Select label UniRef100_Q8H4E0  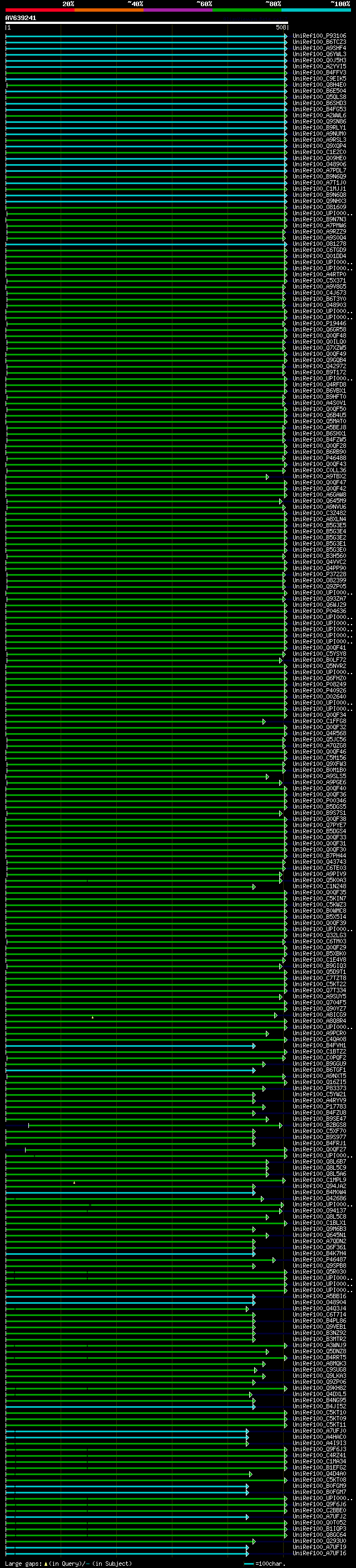pyautogui.click(x=319, y=85)
